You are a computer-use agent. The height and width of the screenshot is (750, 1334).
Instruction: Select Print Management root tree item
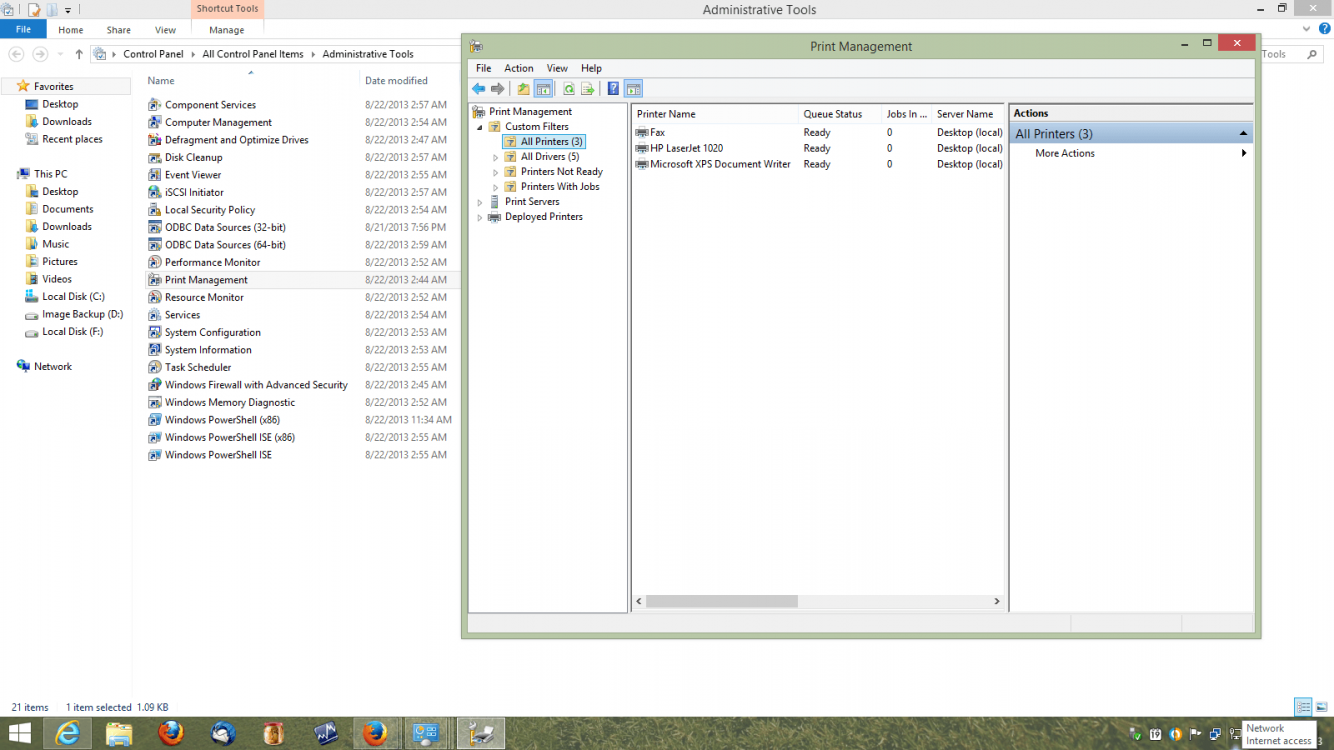coord(530,112)
